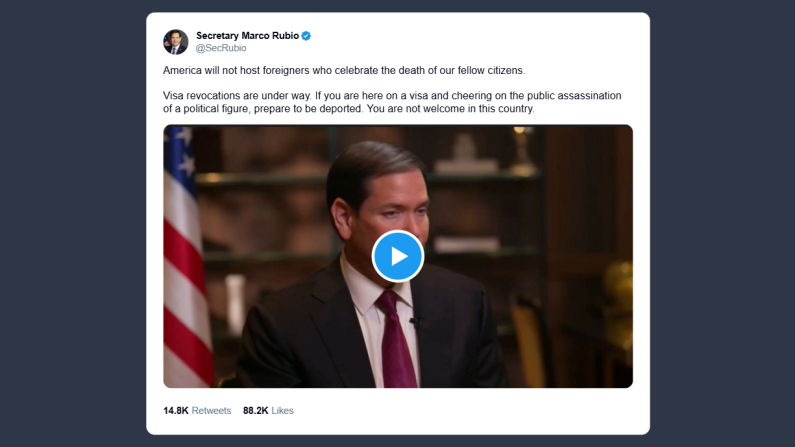This screenshot has width=795, height=447.
Task: Click the dark background outside the tweet card
Action: tap(70, 220)
